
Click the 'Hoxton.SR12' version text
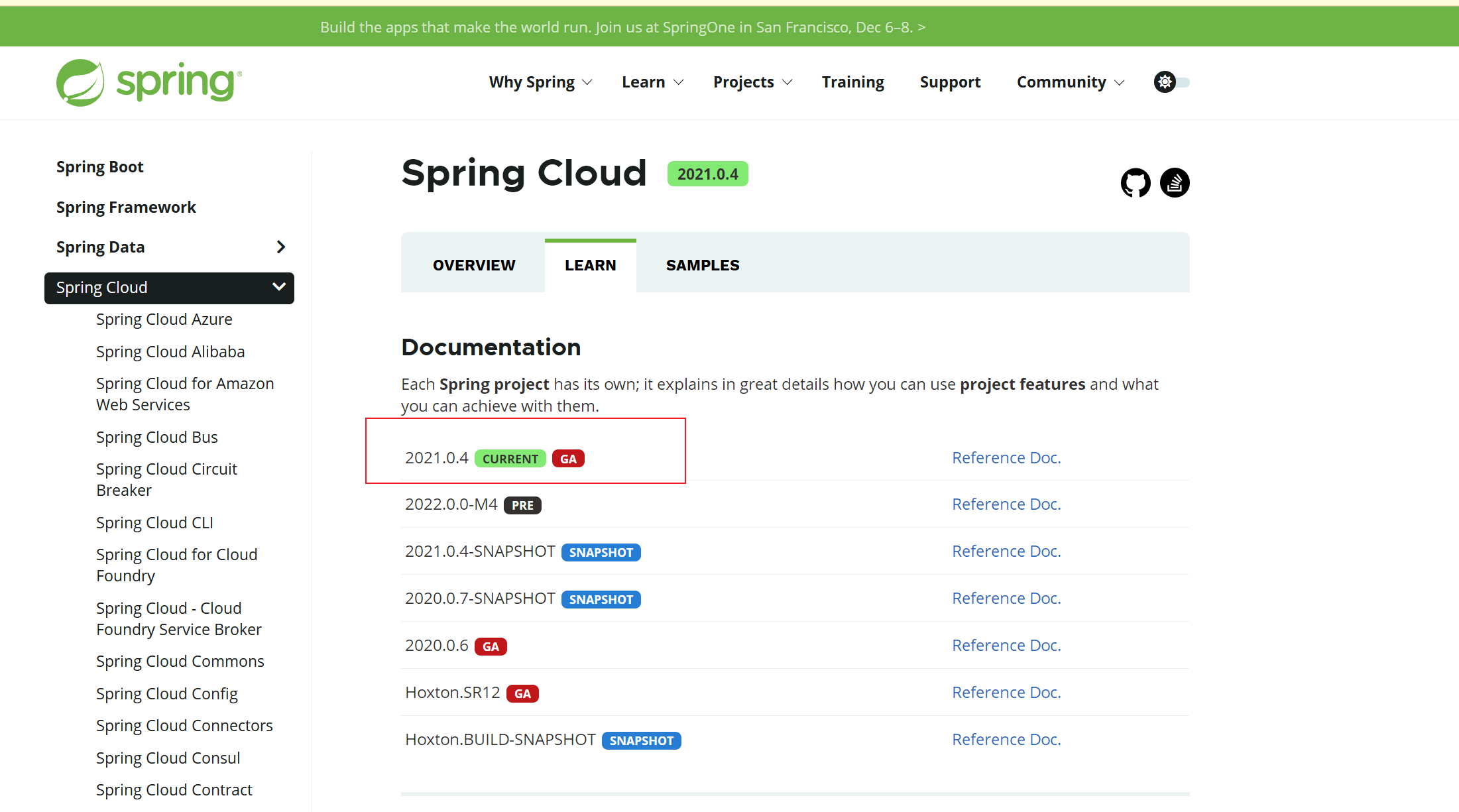(453, 693)
